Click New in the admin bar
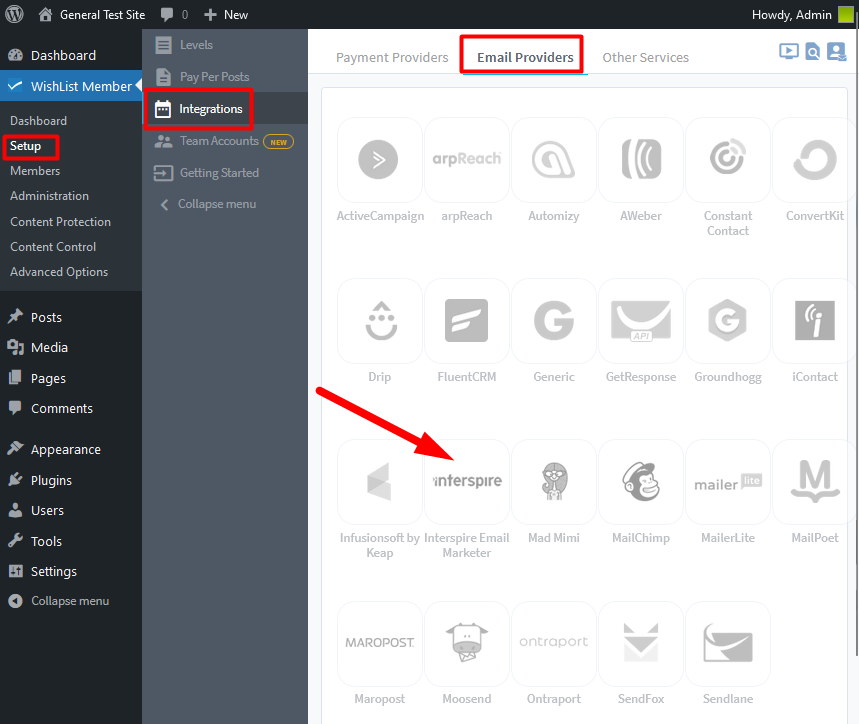The height and width of the screenshot is (724, 859). 226,15
